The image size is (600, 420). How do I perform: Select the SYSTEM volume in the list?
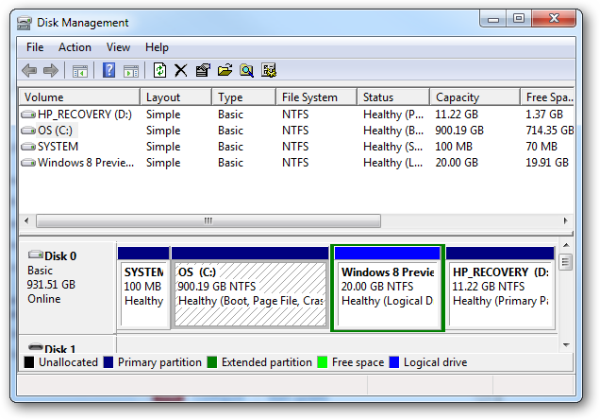click(x=58, y=146)
